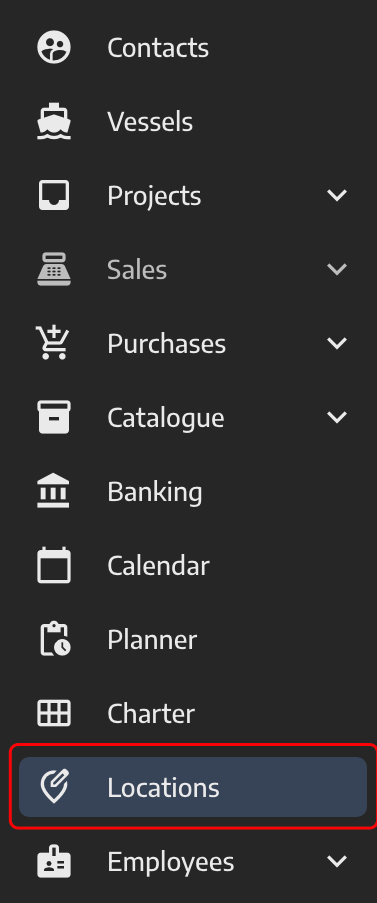The height and width of the screenshot is (903, 377).
Task: Click the Purchases shopping cart icon
Action: pyautogui.click(x=53, y=343)
